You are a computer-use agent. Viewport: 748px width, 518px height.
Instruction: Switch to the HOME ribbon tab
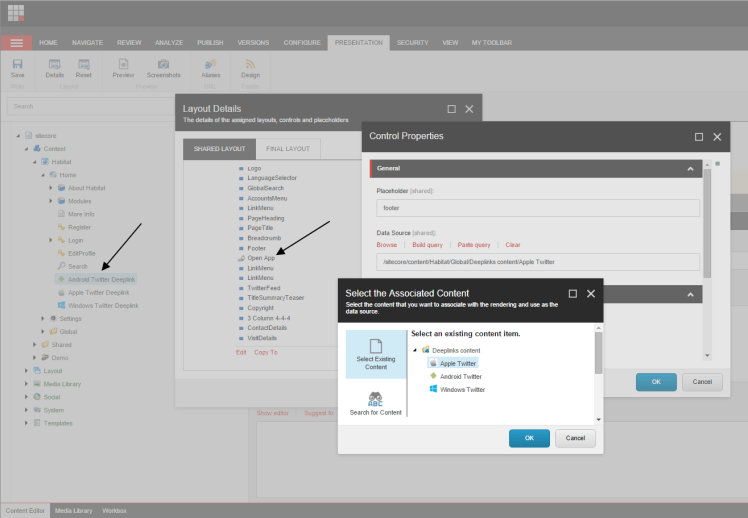point(48,43)
